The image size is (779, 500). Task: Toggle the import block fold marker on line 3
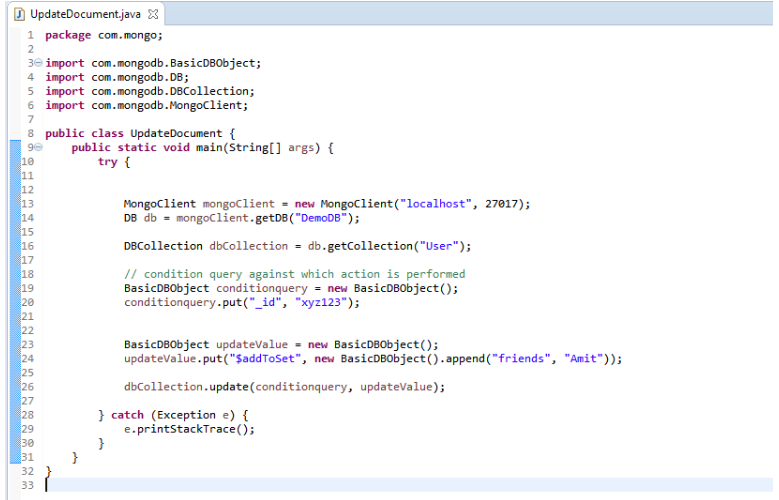tap(38, 62)
